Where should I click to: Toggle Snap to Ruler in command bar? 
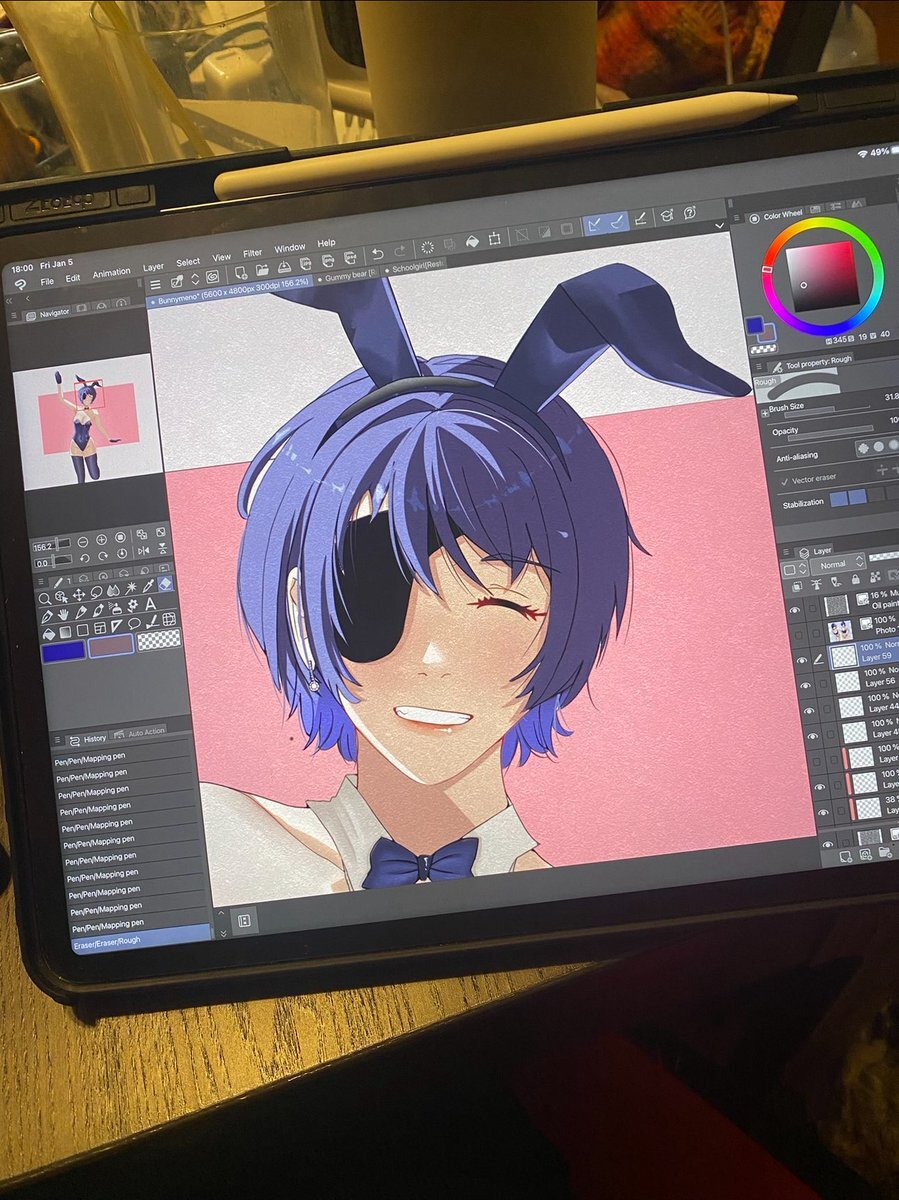594,224
